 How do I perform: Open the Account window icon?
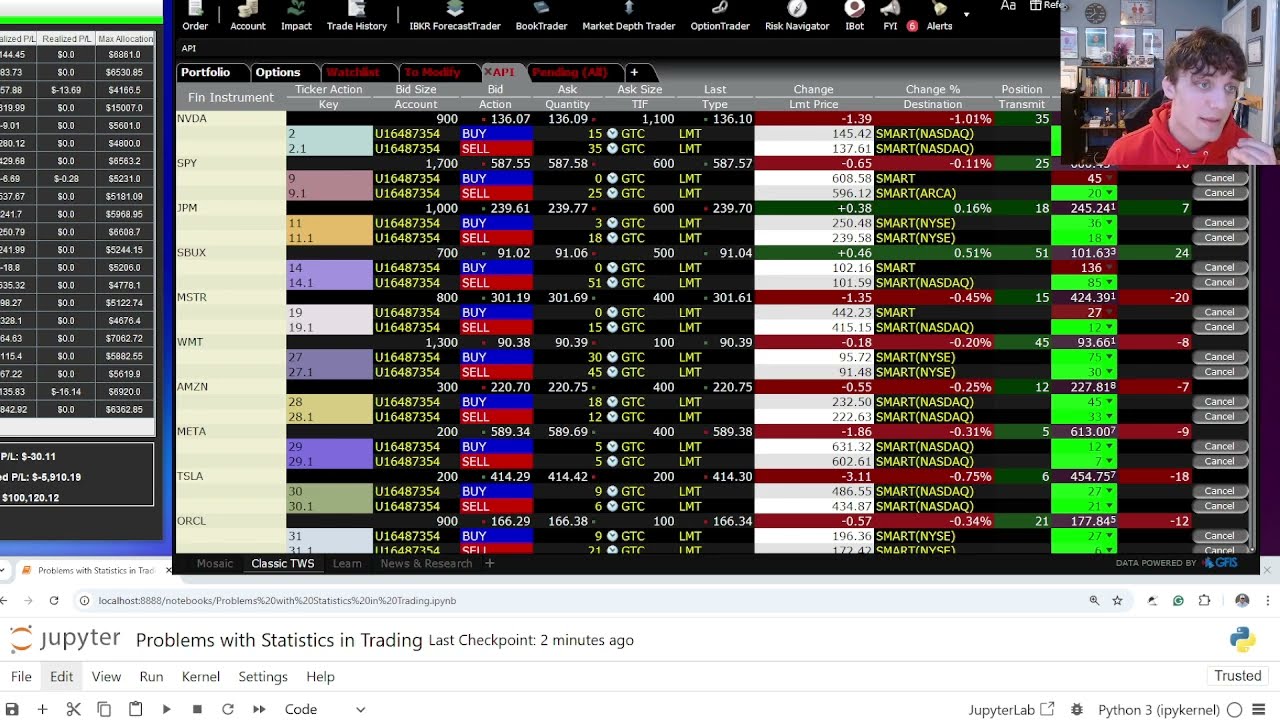pyautogui.click(x=248, y=16)
